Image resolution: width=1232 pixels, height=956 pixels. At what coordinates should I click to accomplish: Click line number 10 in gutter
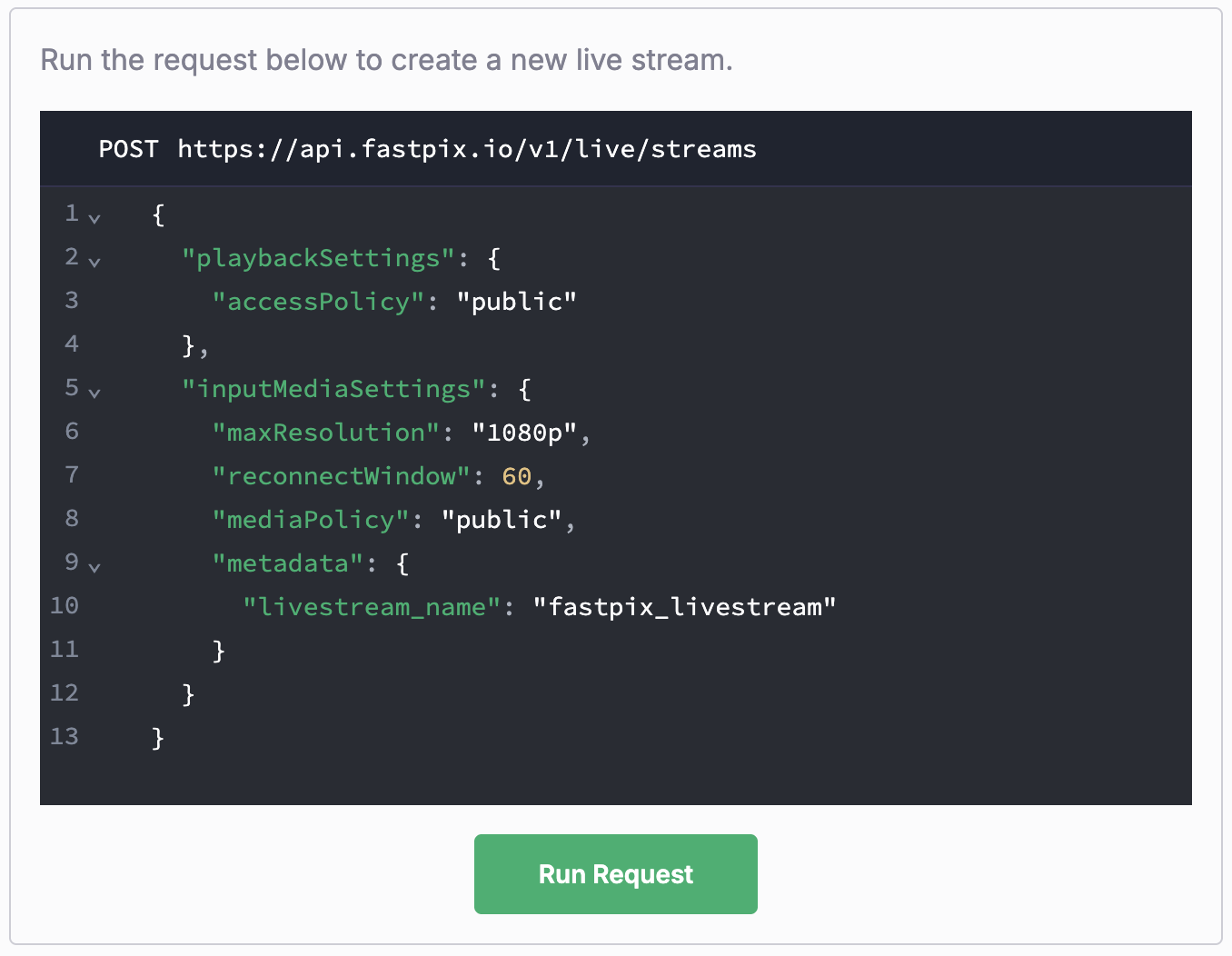click(65, 605)
